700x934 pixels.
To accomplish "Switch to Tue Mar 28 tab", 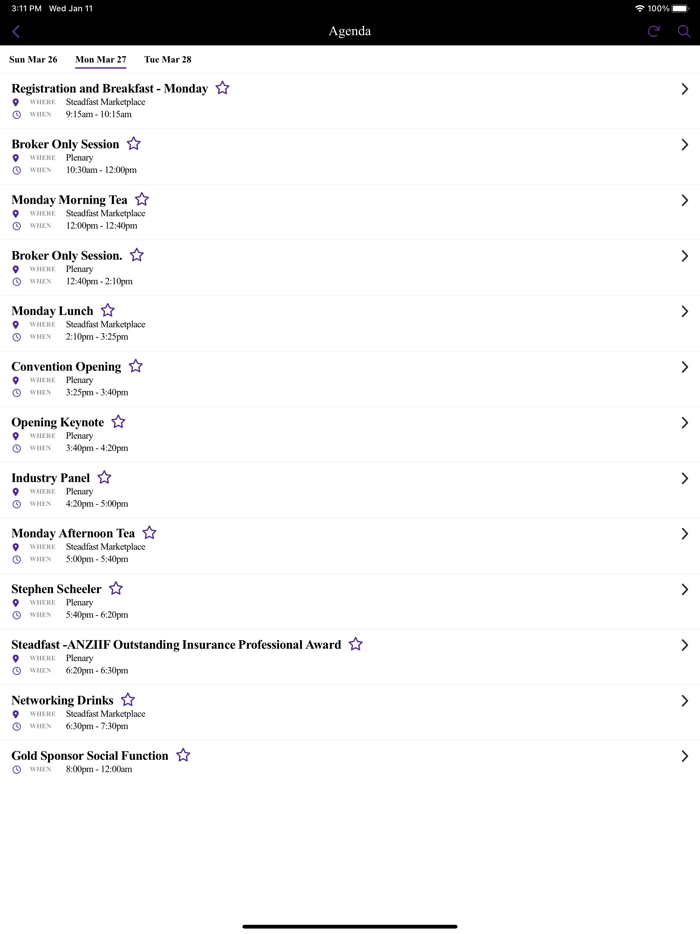I will 167,60.
